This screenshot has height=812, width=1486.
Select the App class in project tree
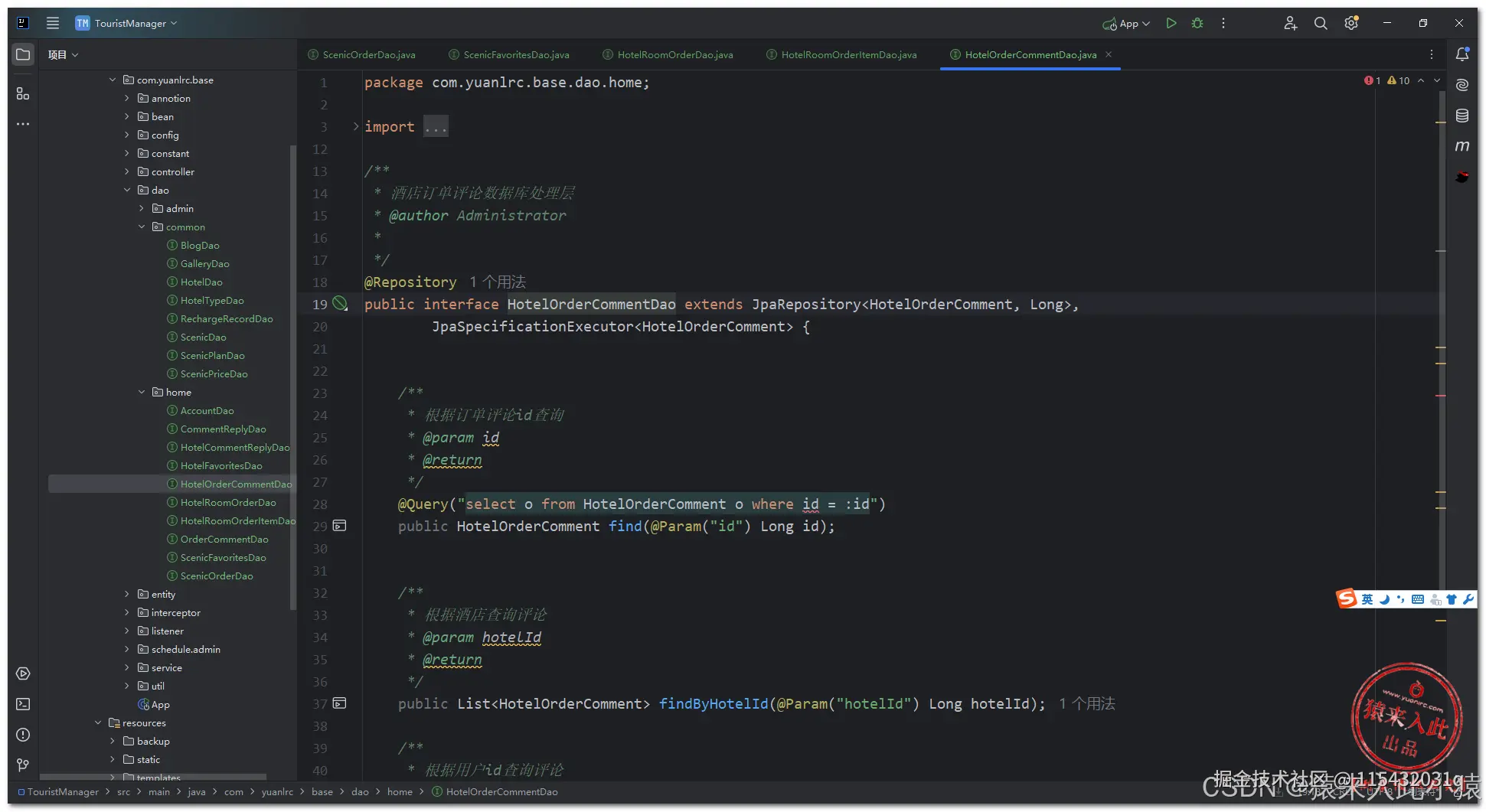(154, 704)
